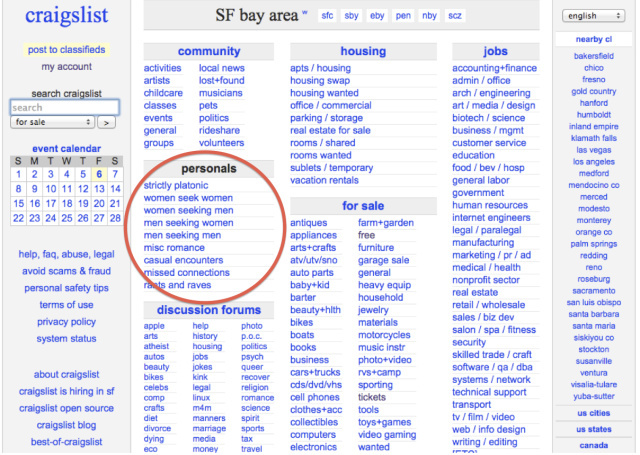Image resolution: width=640 pixels, height=455 pixels.
Task: Switch to the sfc subarea tab
Action: 327,17
